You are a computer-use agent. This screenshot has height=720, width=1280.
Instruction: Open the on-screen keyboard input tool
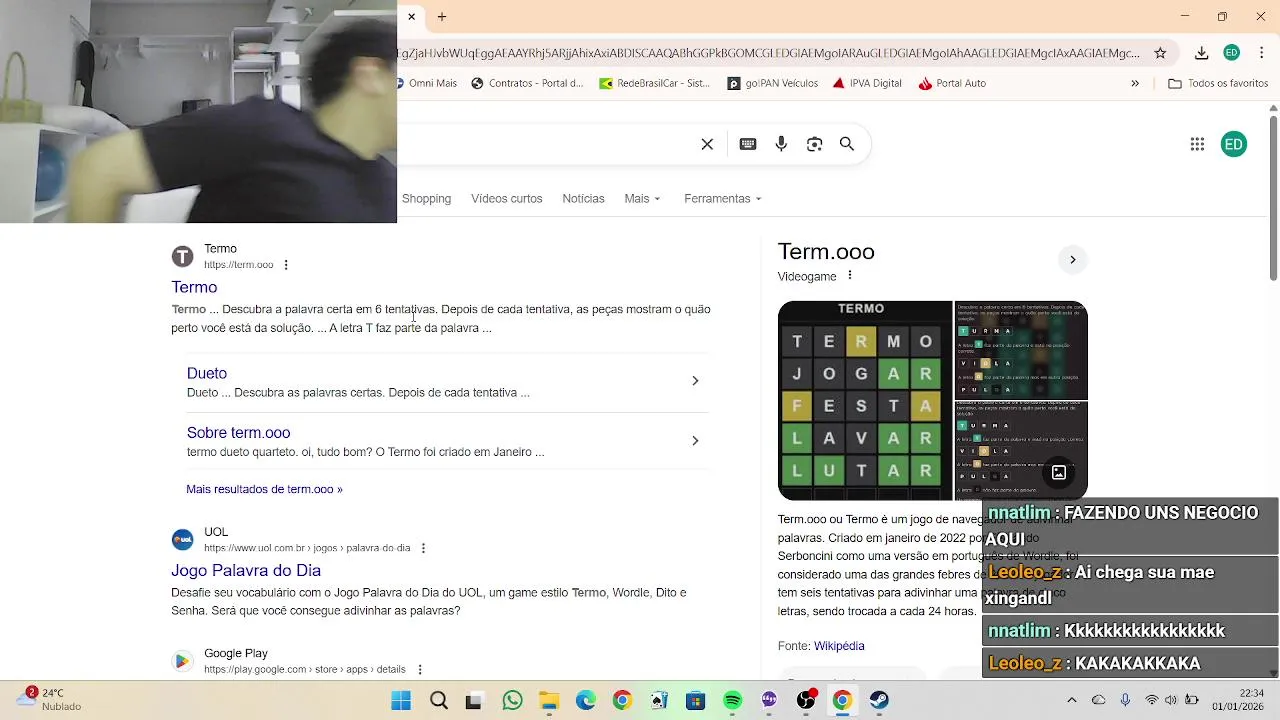point(748,144)
